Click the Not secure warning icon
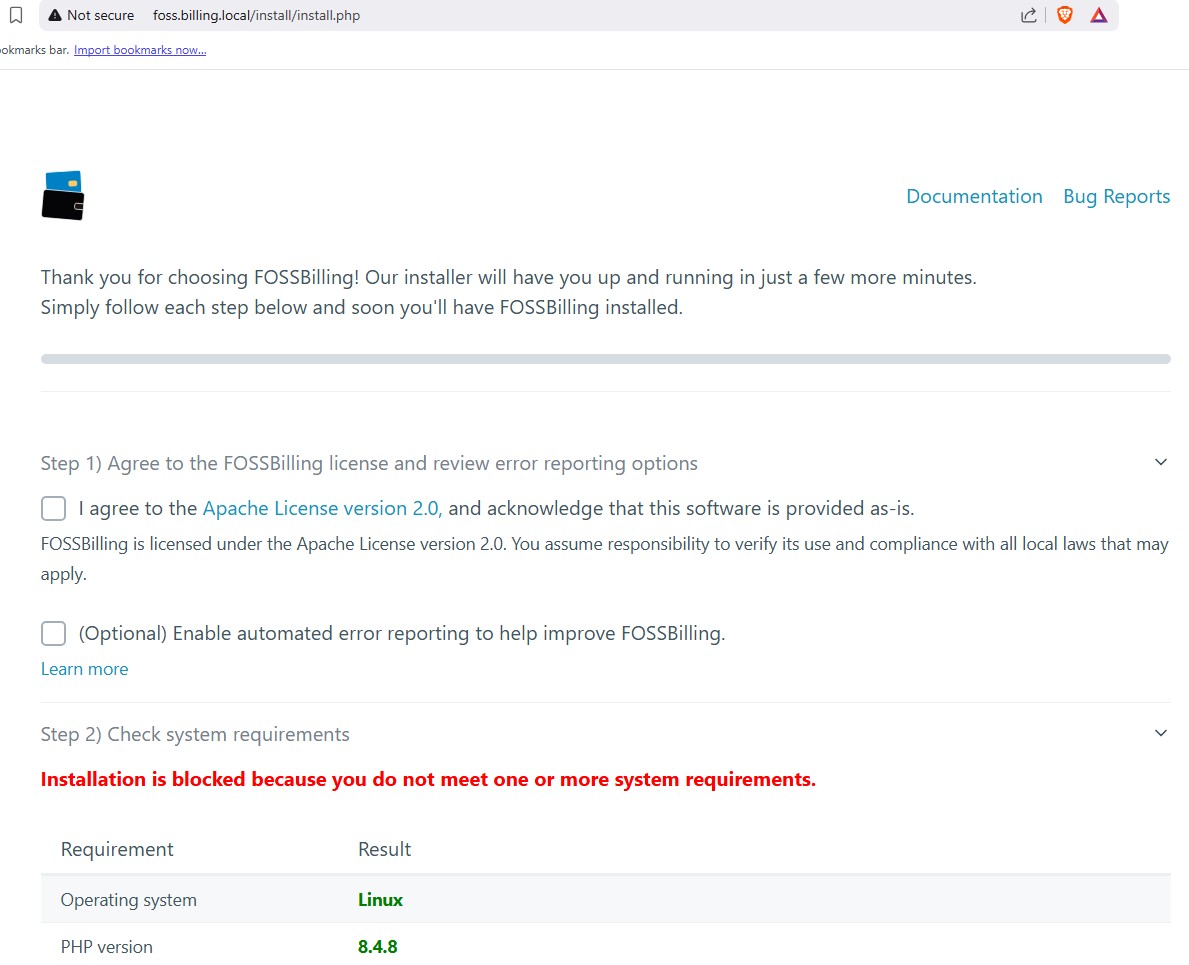This screenshot has height=965, width=1189. tap(55, 15)
